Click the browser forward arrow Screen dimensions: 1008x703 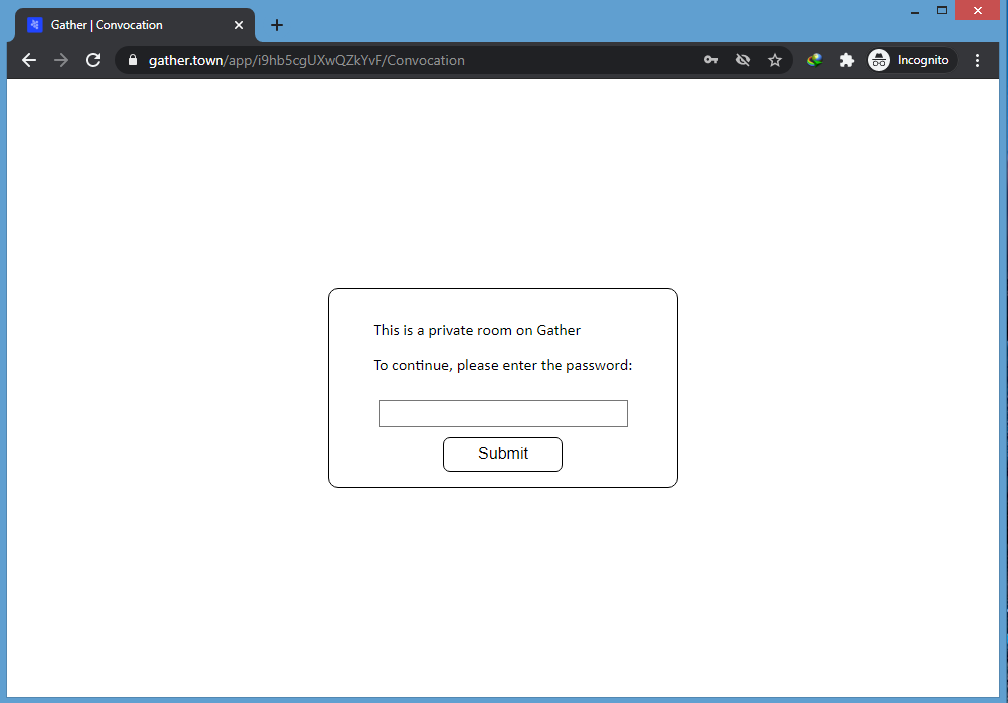coord(61,60)
